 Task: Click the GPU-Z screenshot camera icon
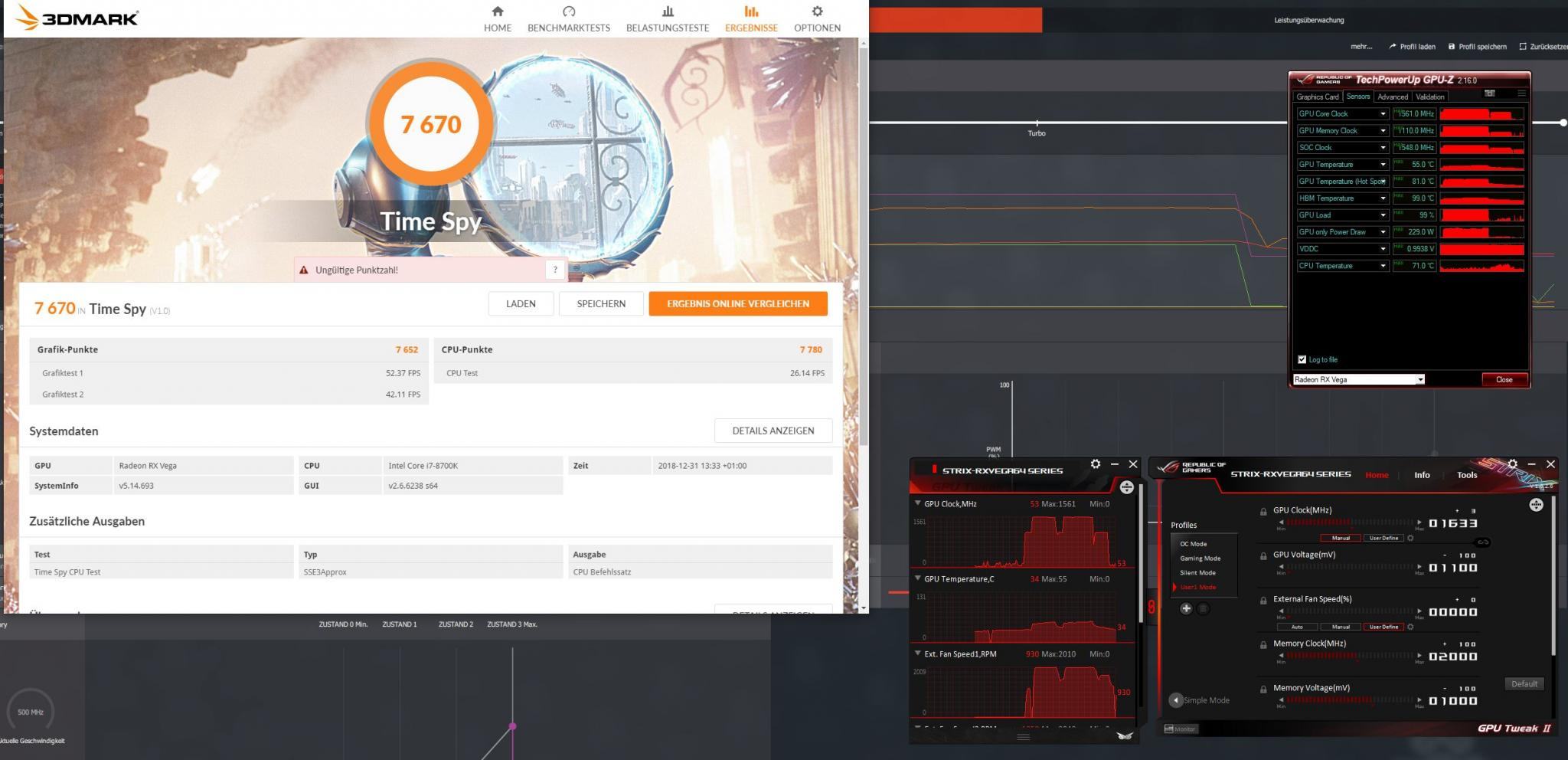(1489, 93)
